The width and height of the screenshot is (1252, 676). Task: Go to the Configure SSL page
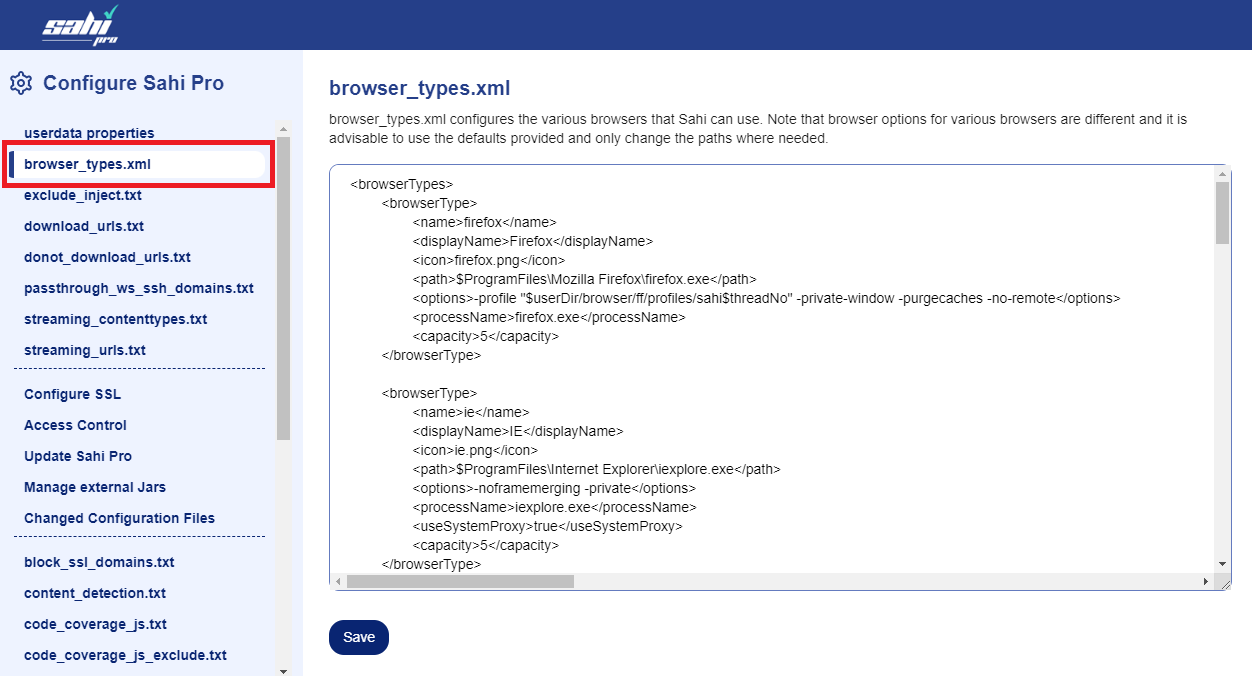pos(72,394)
